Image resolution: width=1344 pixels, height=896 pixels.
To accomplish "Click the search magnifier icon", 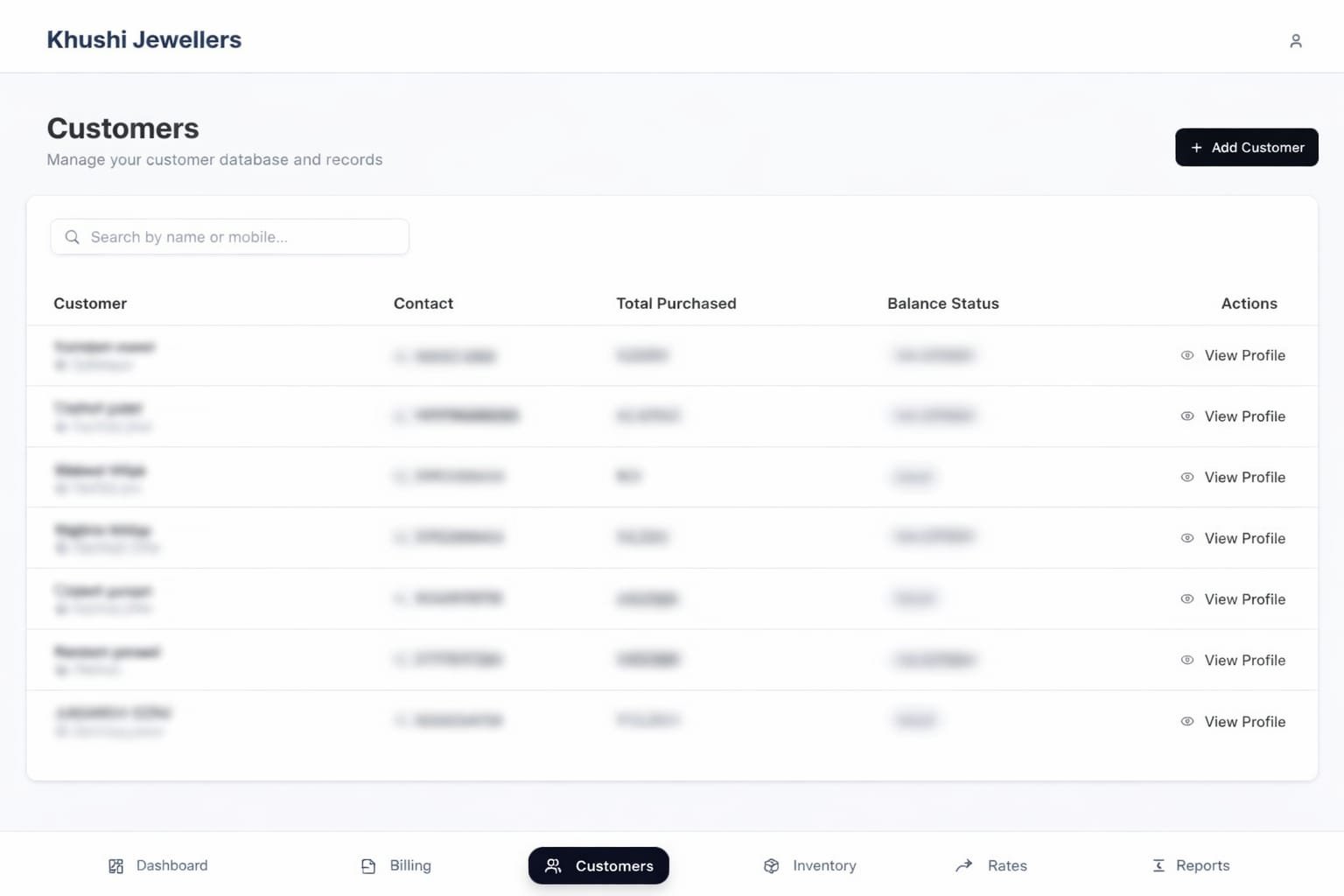I will click(x=73, y=237).
